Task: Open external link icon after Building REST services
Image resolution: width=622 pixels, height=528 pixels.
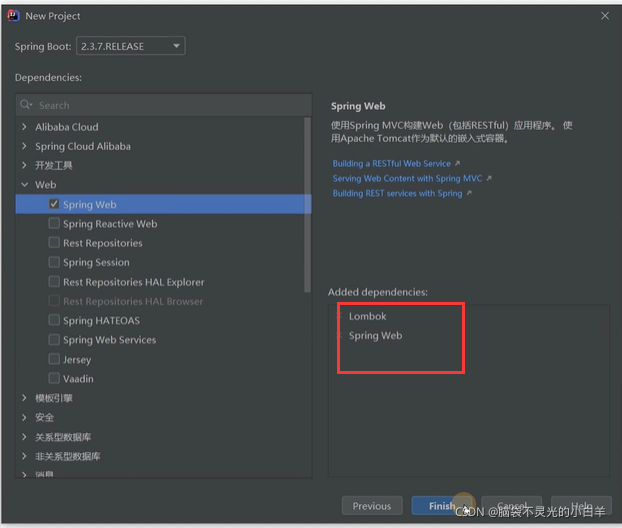Action: pyautogui.click(x=469, y=193)
